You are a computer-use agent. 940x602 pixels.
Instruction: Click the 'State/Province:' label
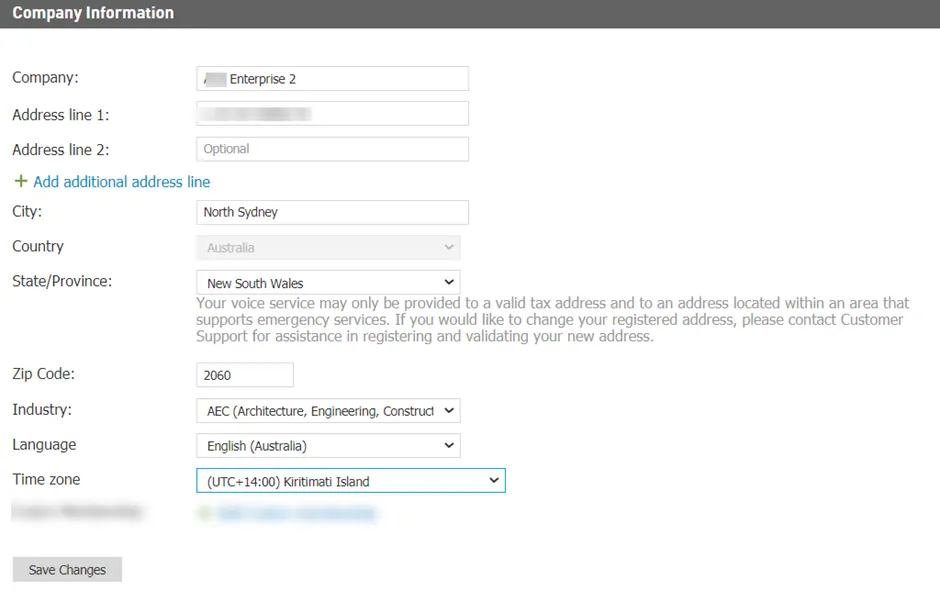click(62, 281)
